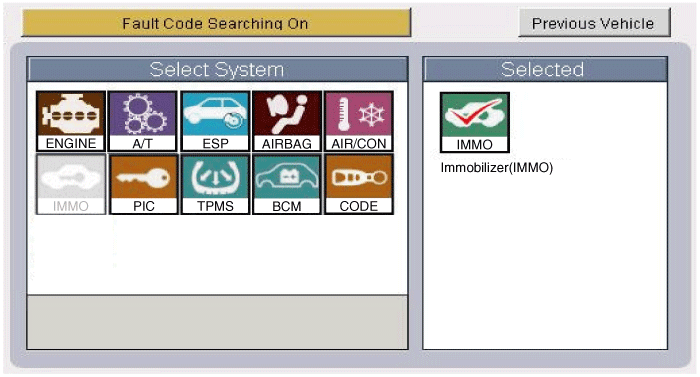The height and width of the screenshot is (377, 700).
Task: Click empty space in the Selected panel
Action: (545, 264)
